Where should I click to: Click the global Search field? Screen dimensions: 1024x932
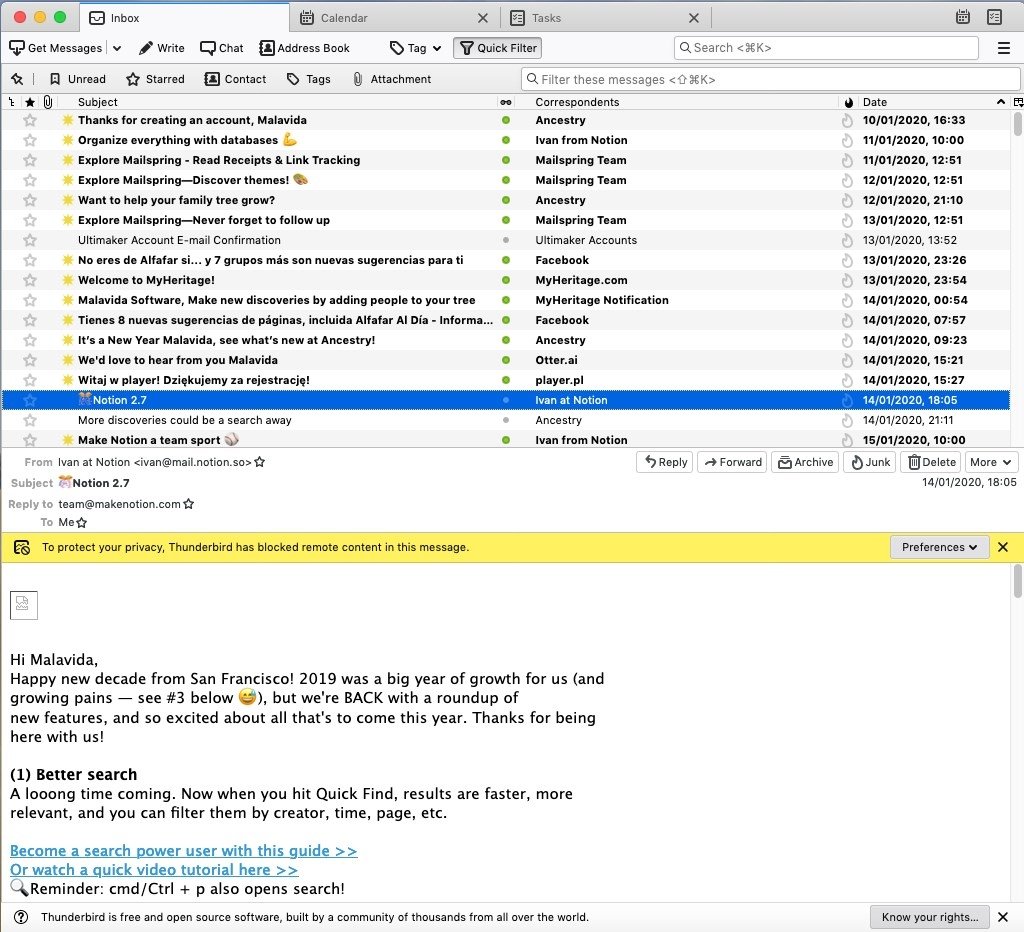(826, 48)
